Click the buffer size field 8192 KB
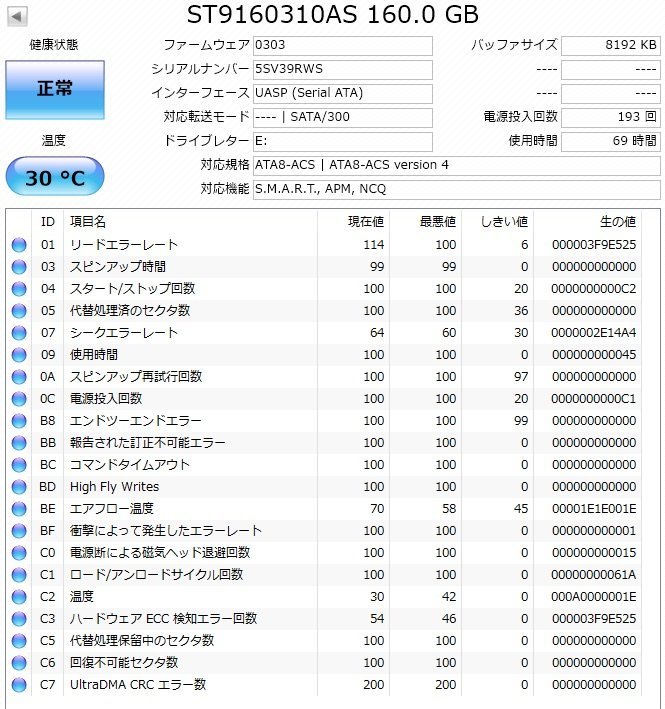Screen dimensions: 665x709 [x=611, y=46]
